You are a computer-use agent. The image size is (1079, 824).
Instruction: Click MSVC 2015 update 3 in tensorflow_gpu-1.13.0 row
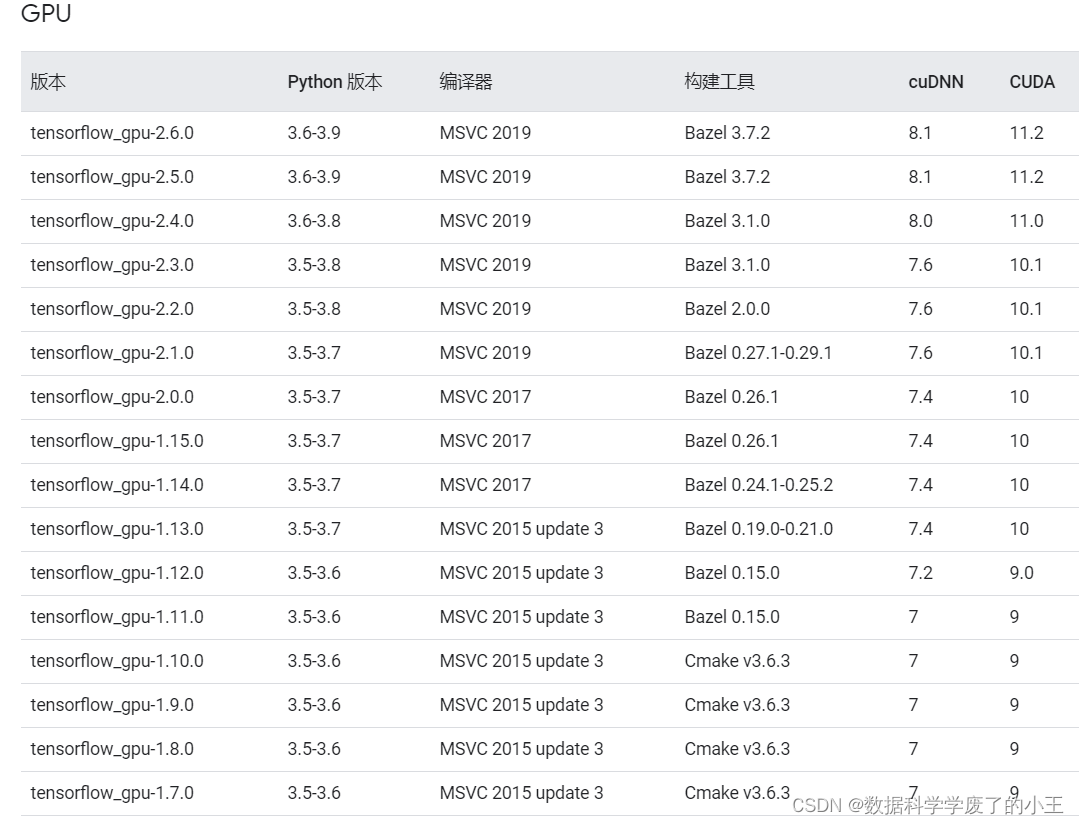tap(522, 529)
